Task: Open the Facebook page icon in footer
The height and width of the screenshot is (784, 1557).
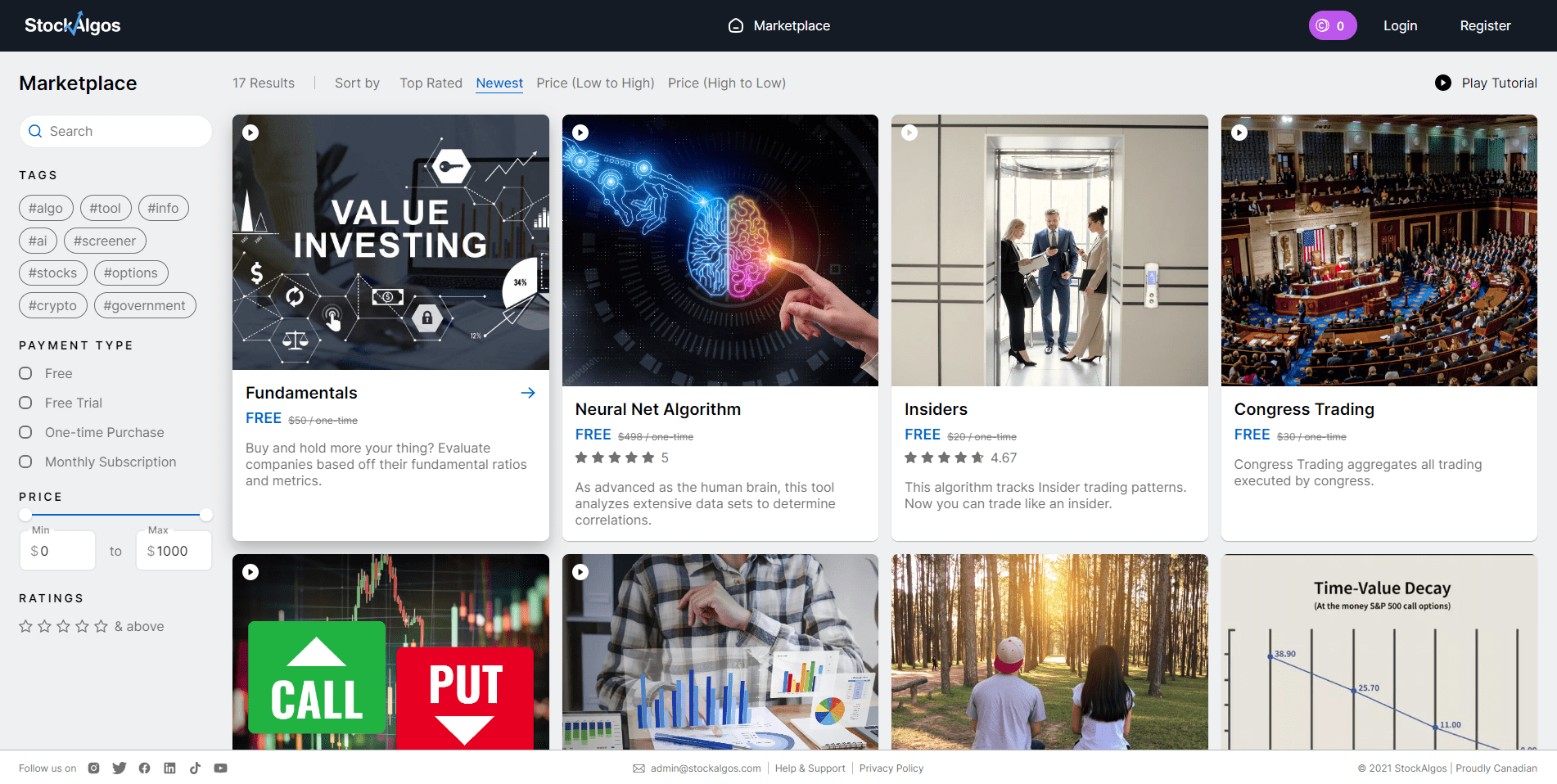Action: [x=145, y=768]
